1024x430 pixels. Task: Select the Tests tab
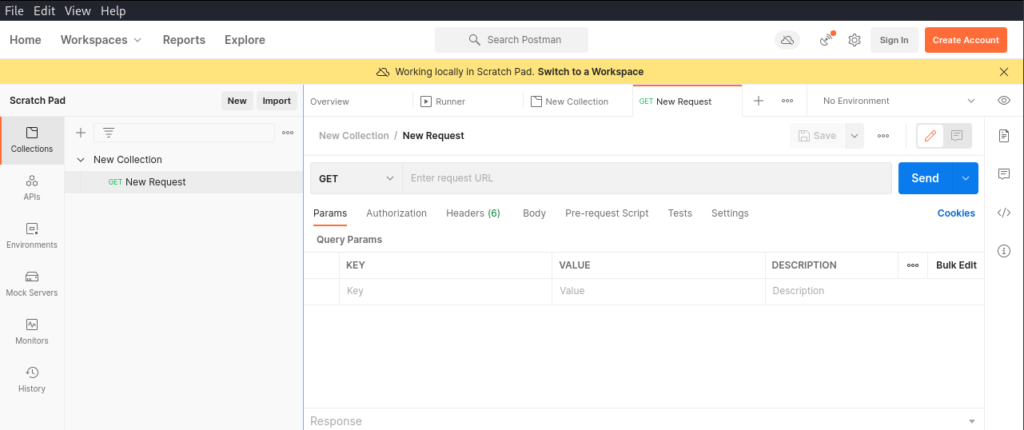[680, 213]
